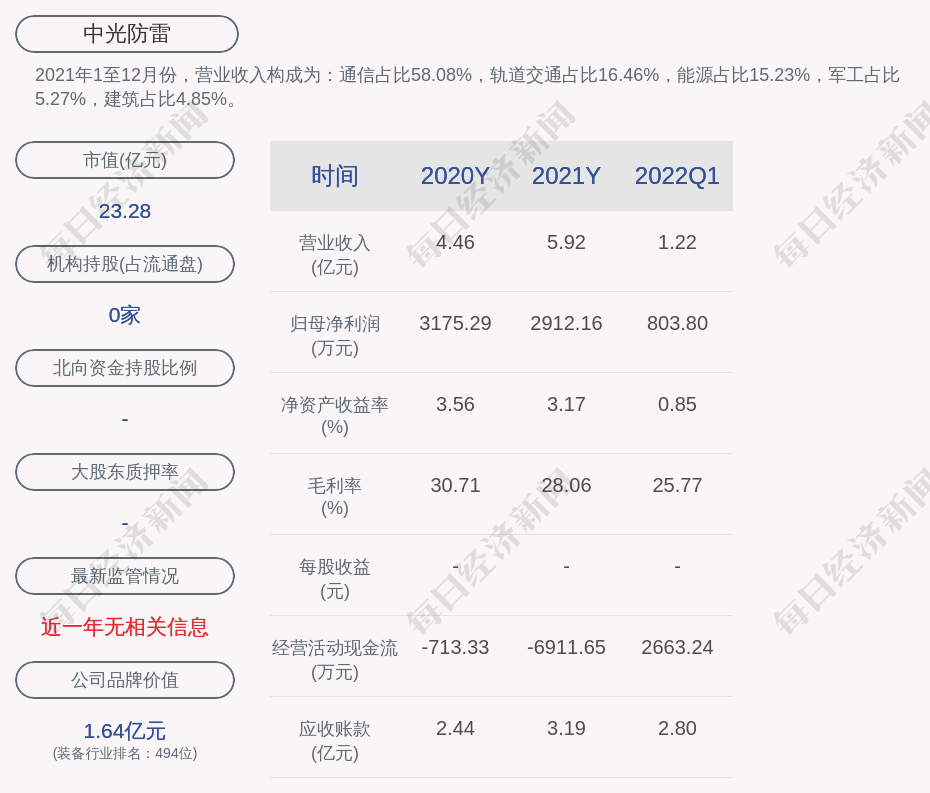Click the 机构持股(占流通盘) pill
This screenshot has height=793, width=930.
(125, 264)
